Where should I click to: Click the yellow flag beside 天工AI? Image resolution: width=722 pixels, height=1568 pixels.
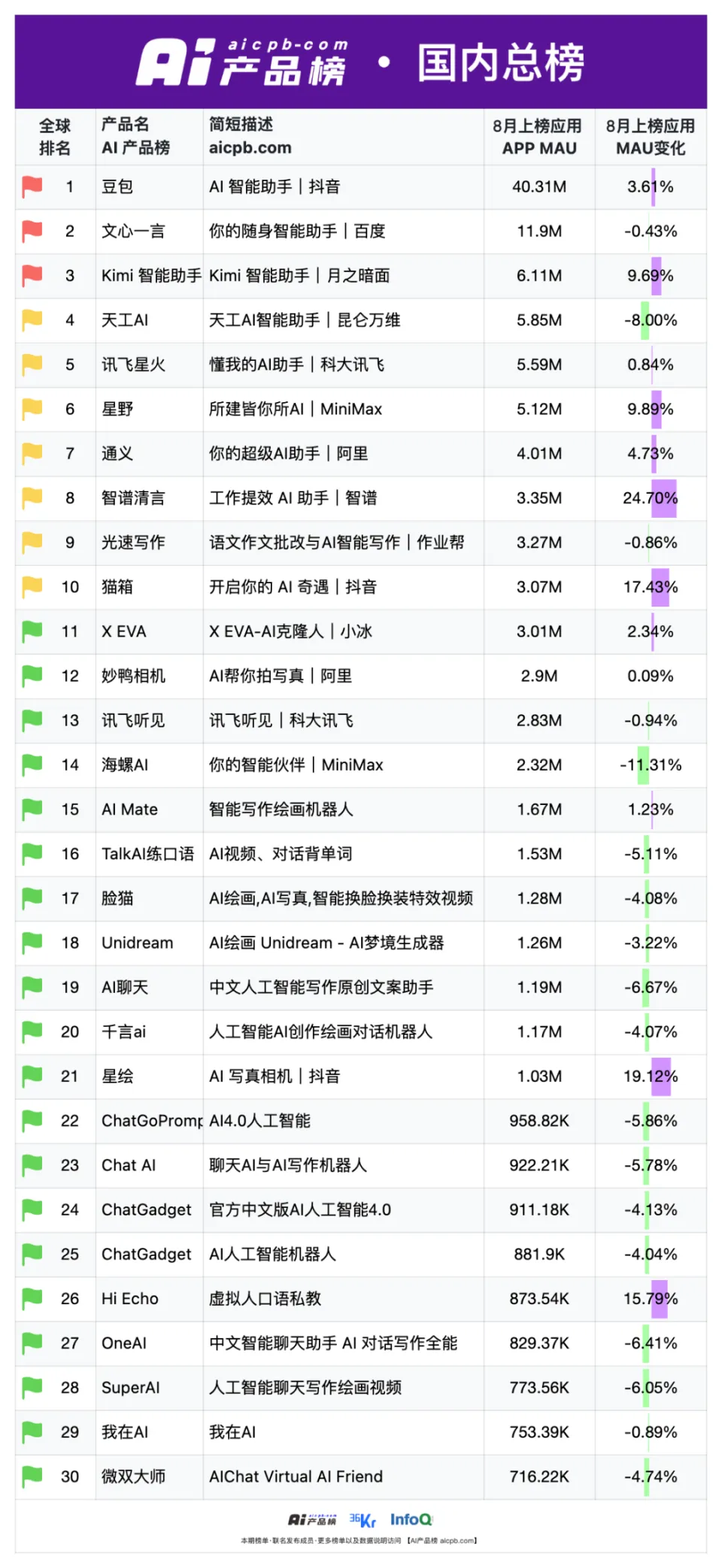click(32, 319)
